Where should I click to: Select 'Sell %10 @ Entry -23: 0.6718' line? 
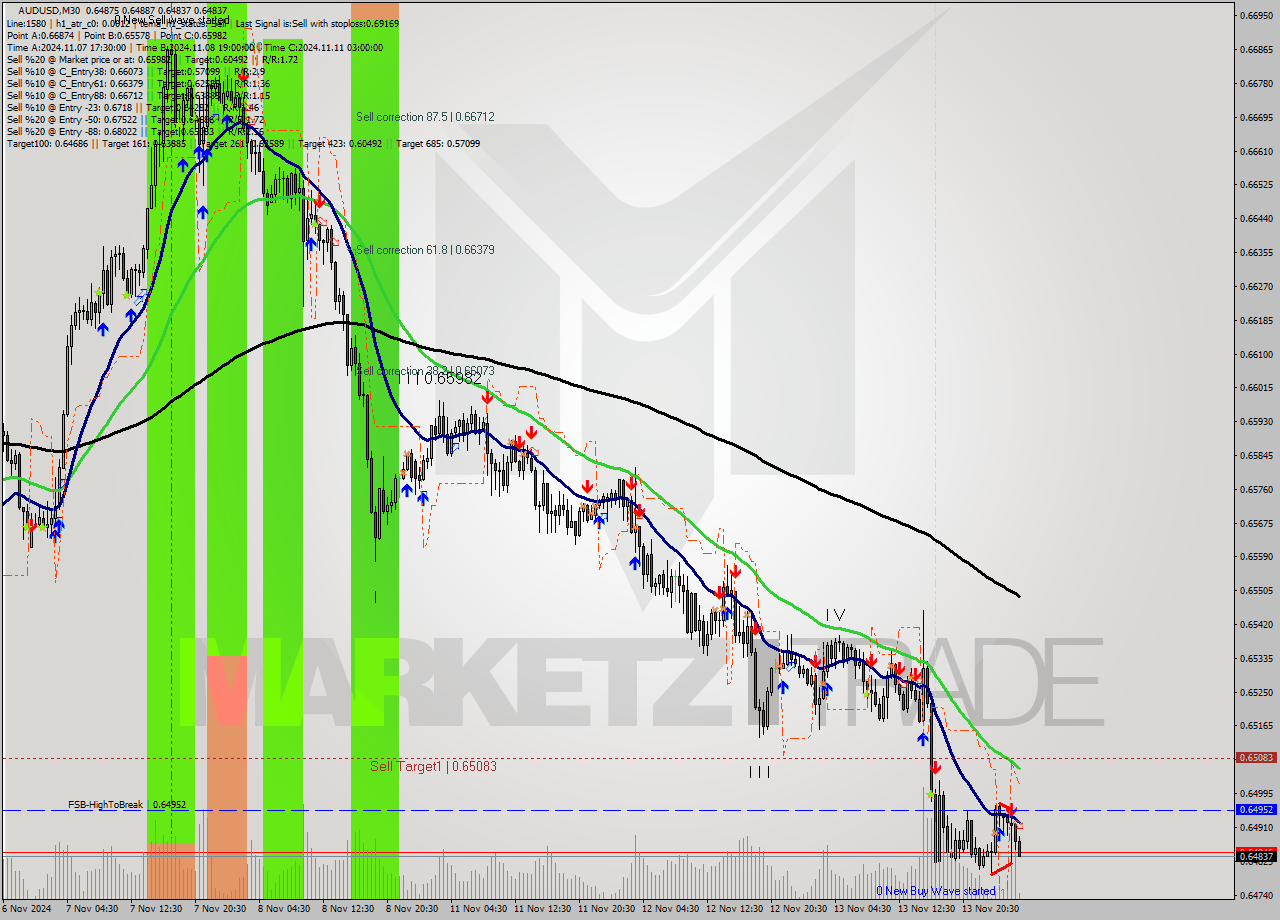coord(70,108)
